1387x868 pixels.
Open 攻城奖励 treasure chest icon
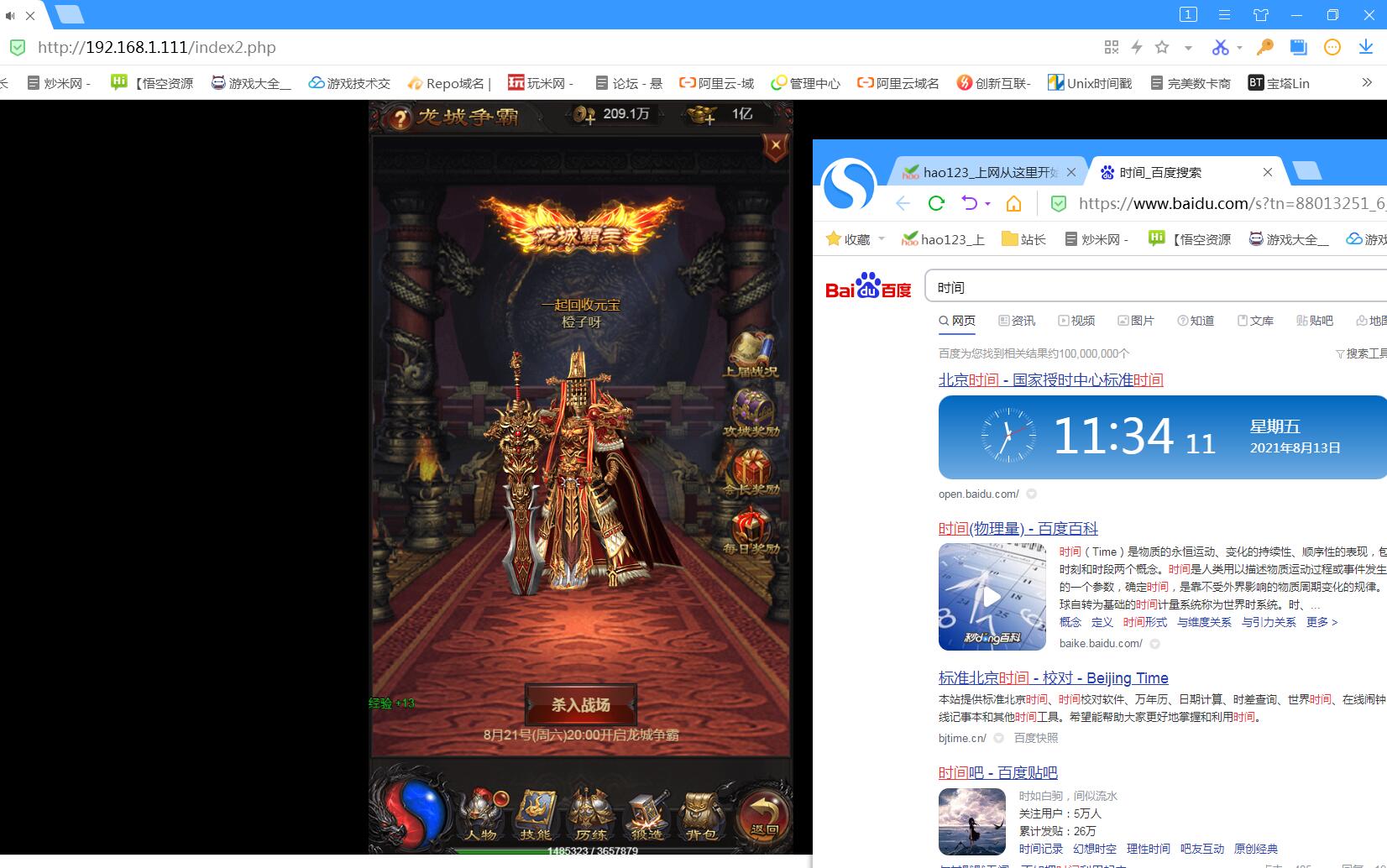(x=751, y=411)
